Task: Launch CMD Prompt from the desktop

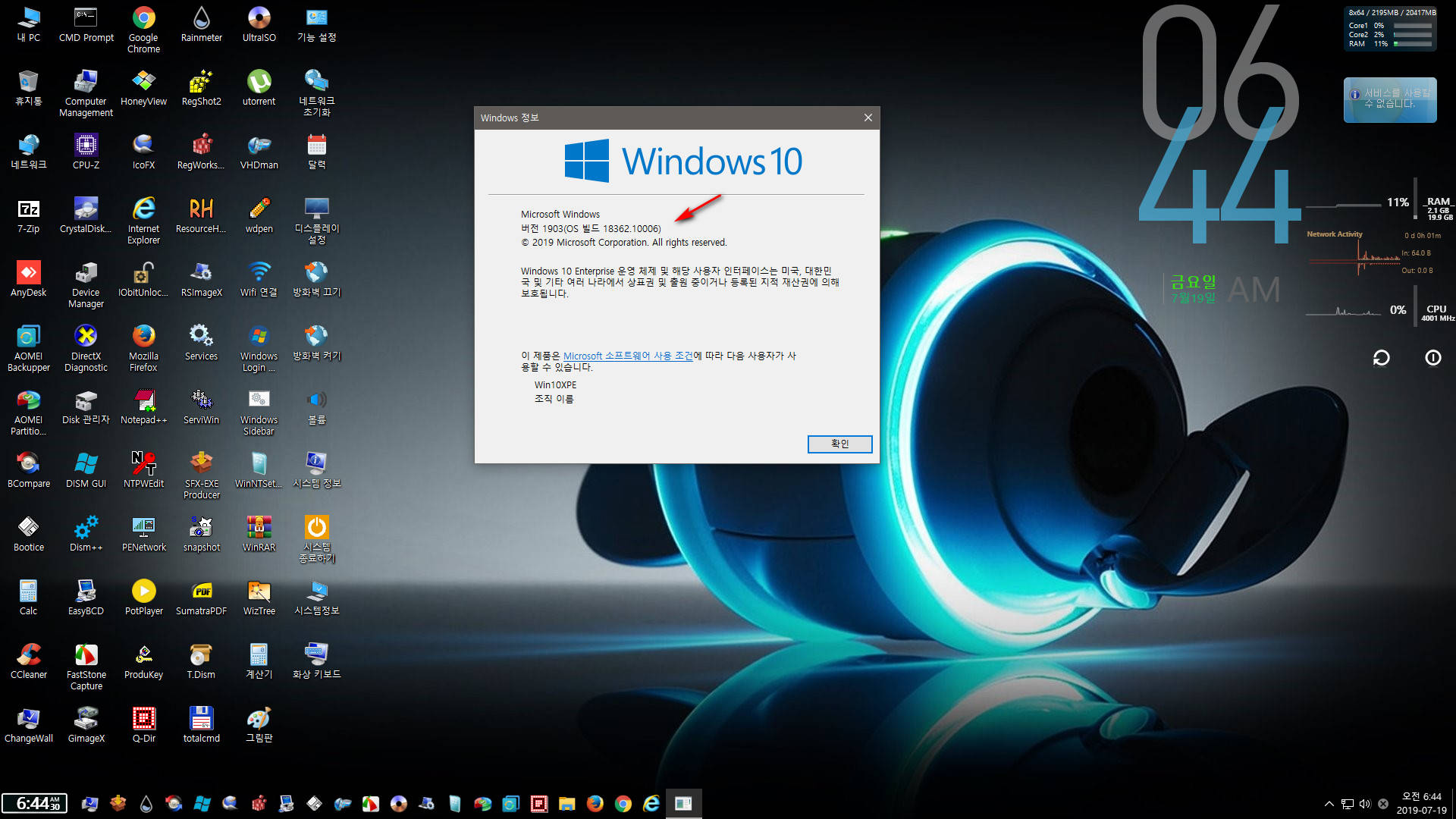Action: 86,24
